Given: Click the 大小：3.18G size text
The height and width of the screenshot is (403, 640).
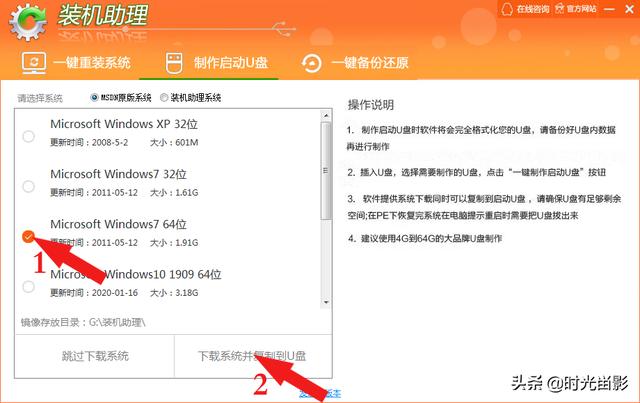Looking at the screenshot, I should coord(174,293).
